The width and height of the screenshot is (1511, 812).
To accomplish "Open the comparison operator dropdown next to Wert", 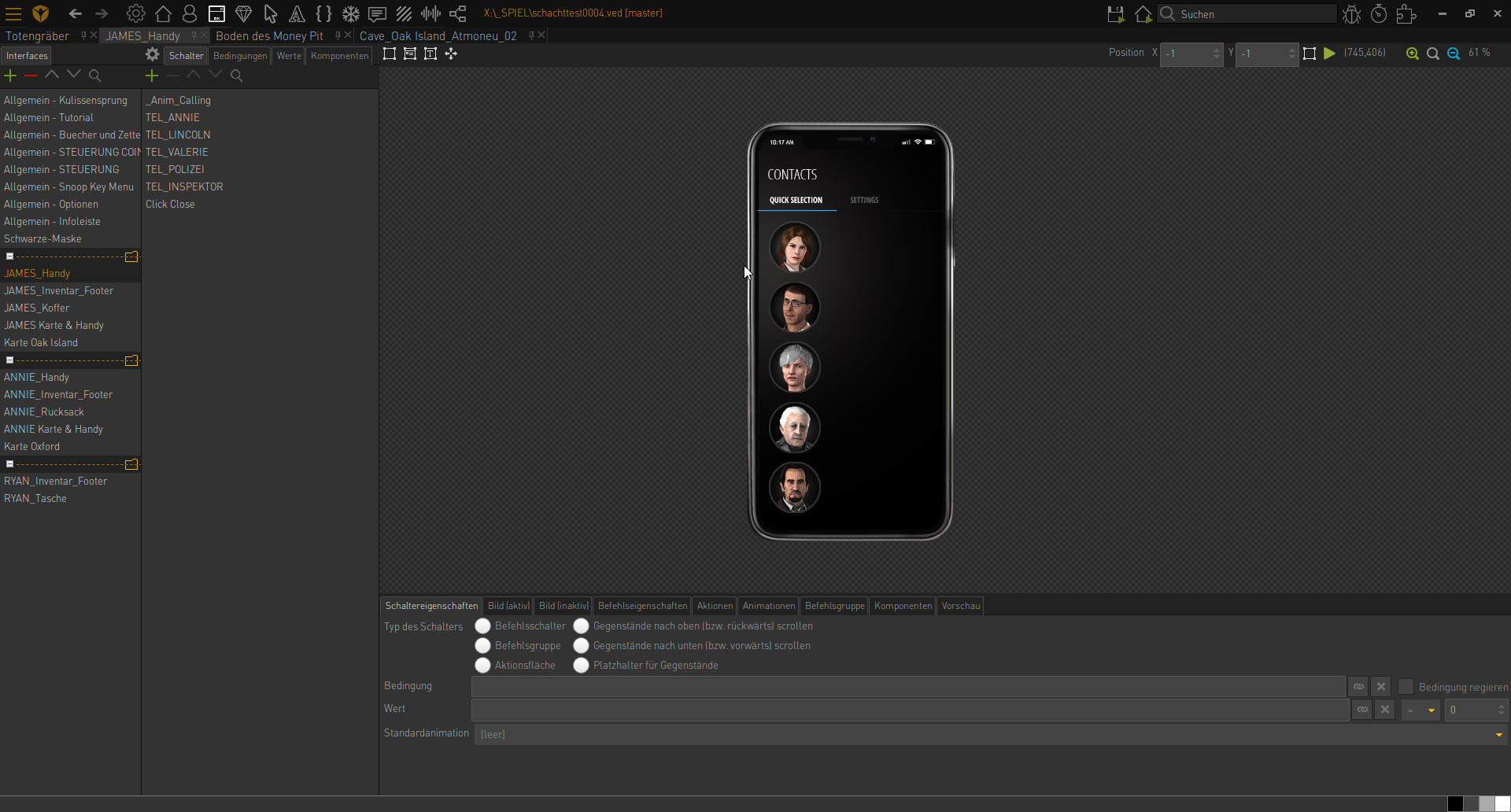I will point(1420,710).
